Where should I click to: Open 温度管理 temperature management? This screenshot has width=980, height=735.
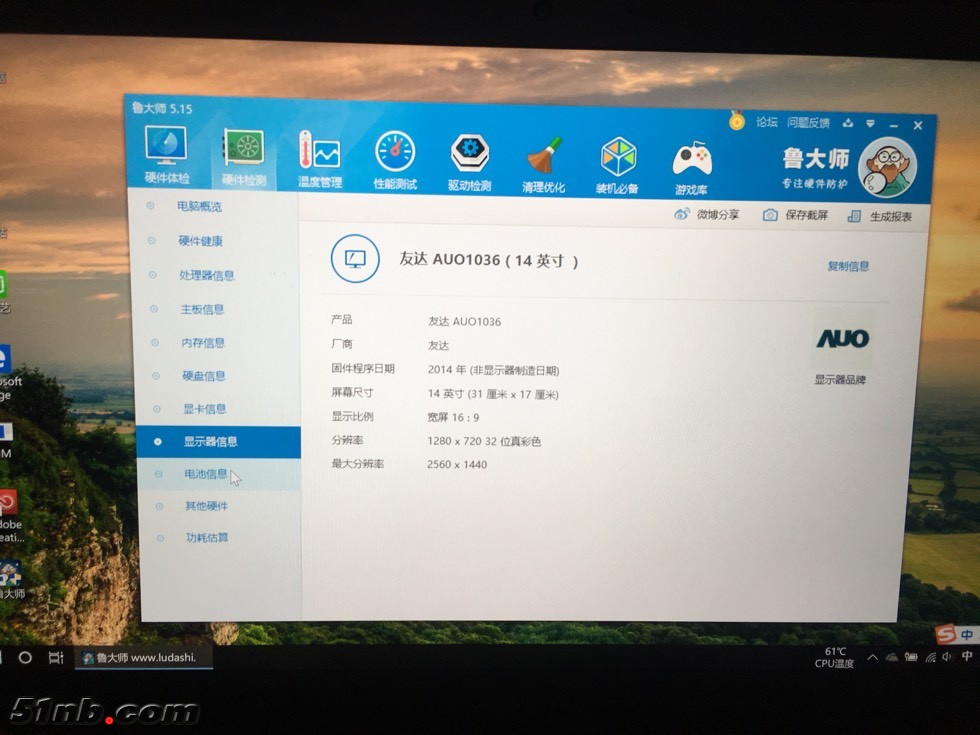319,159
